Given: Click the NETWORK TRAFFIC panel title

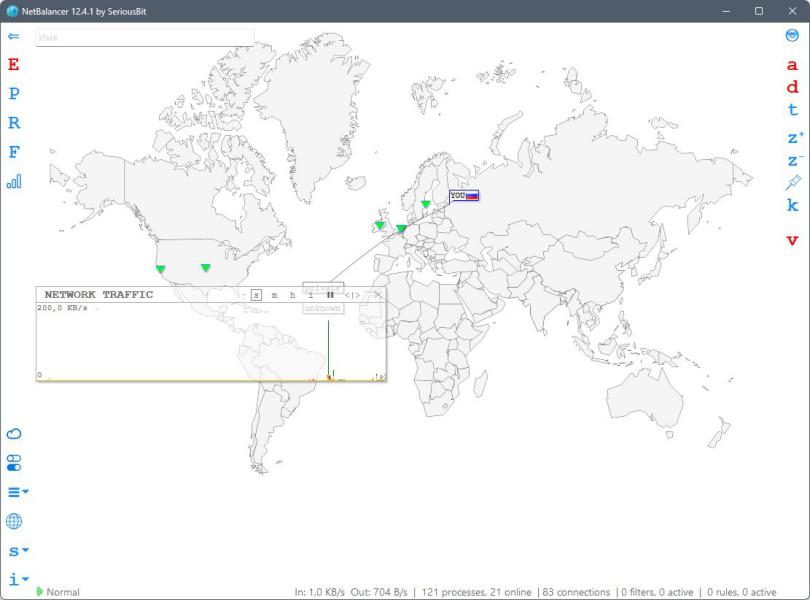Looking at the screenshot, I should tap(99, 295).
